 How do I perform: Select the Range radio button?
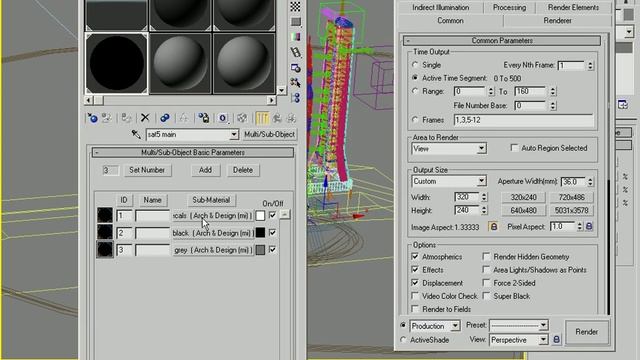415,91
